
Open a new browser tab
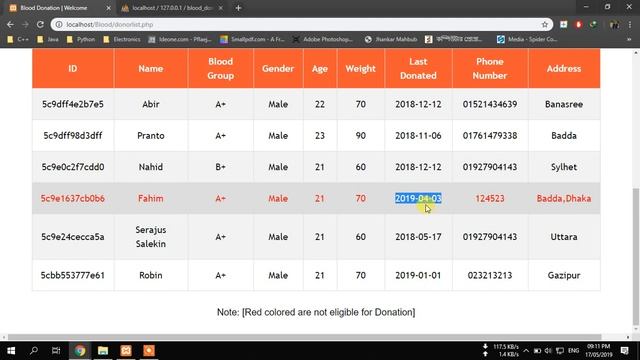(238, 8)
